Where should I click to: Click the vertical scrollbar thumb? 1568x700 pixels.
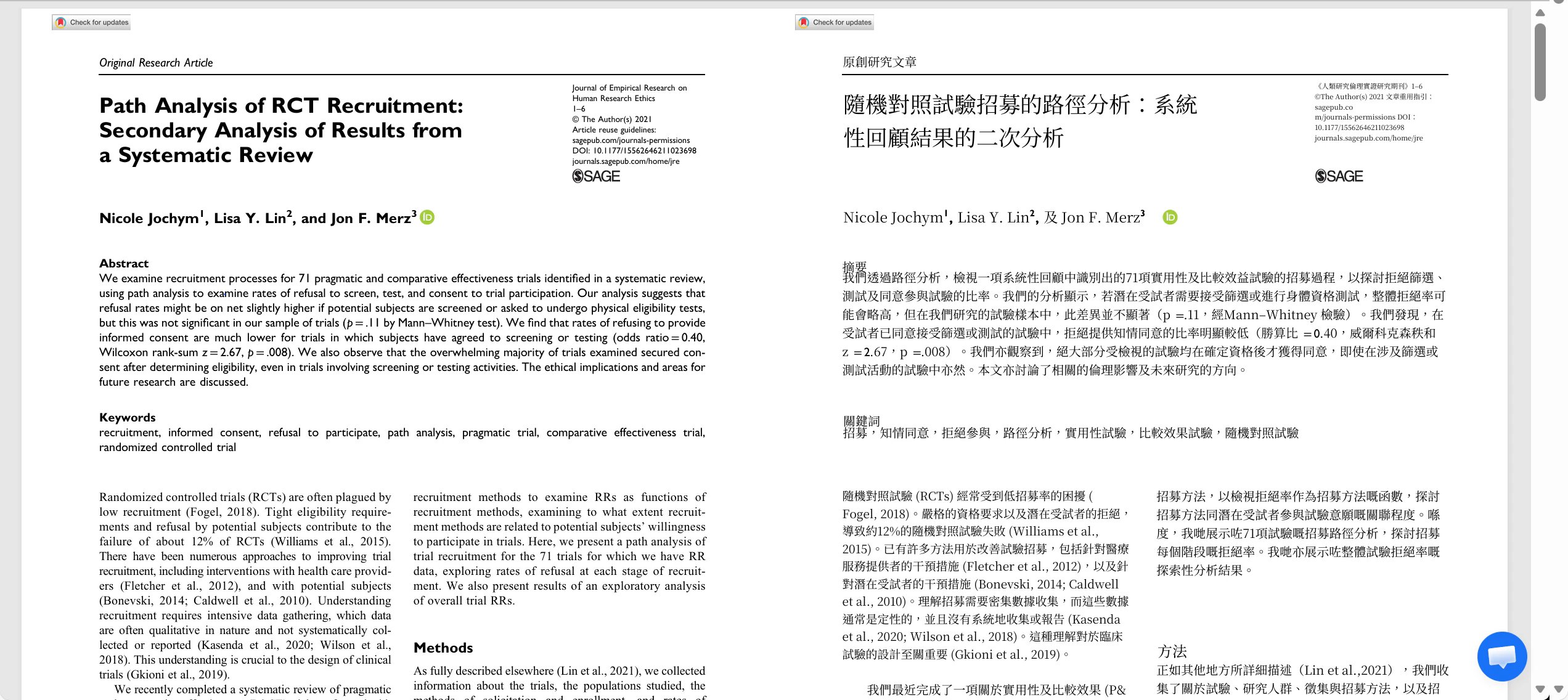tap(1540, 62)
